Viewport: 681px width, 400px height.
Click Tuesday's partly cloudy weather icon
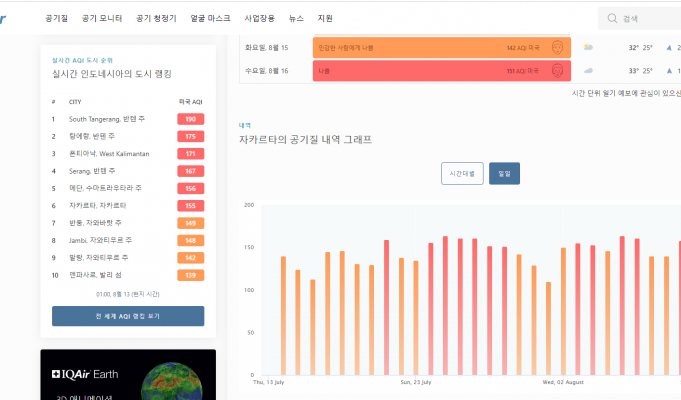click(588, 47)
